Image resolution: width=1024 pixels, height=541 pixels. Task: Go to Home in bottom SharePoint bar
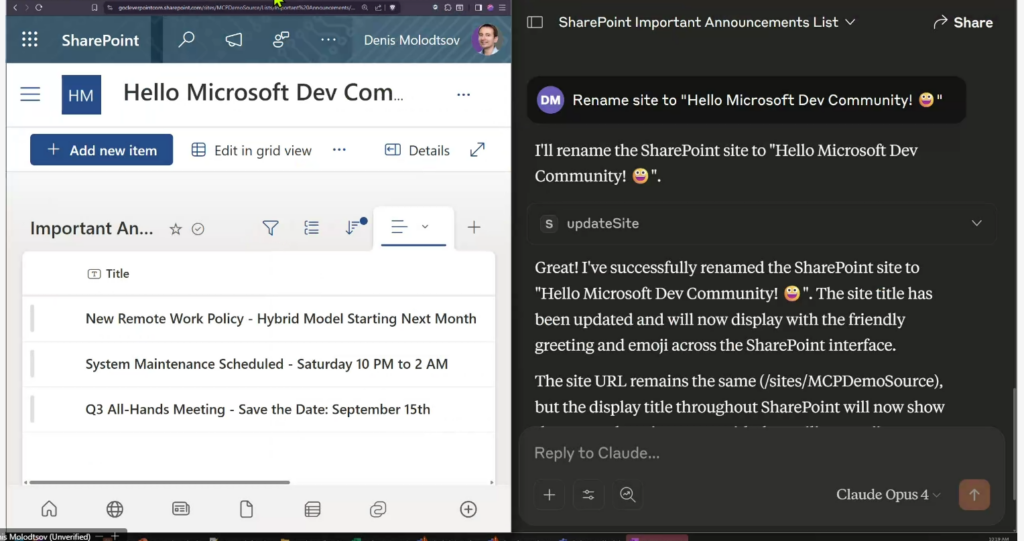coord(49,509)
